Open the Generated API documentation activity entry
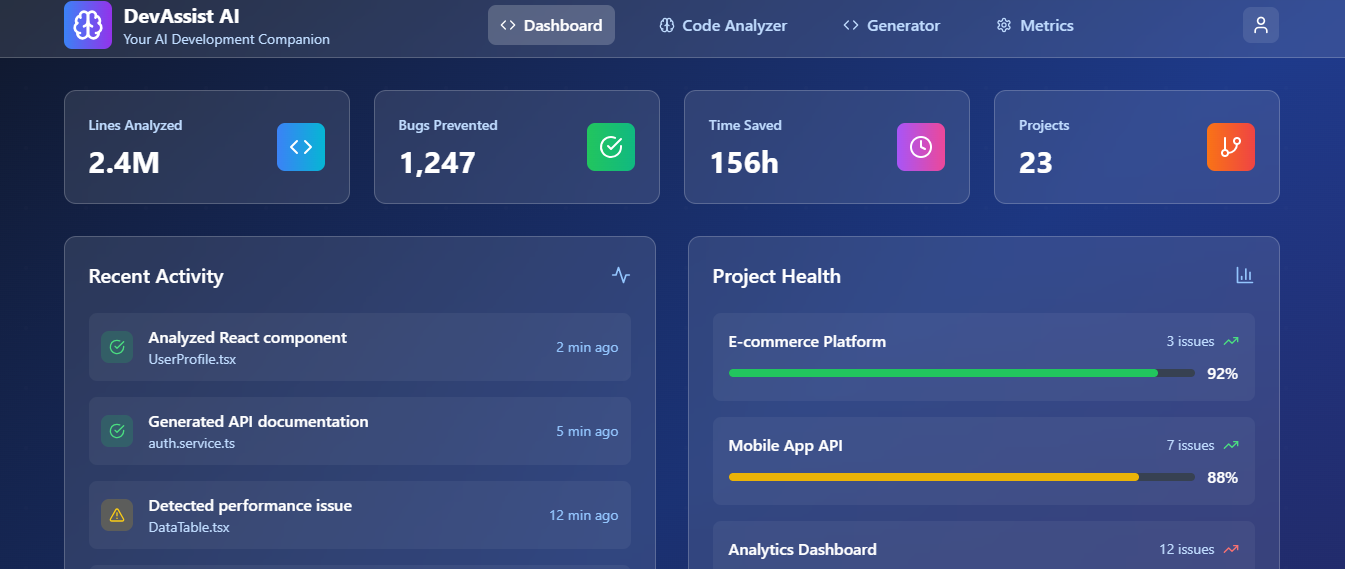 360,431
